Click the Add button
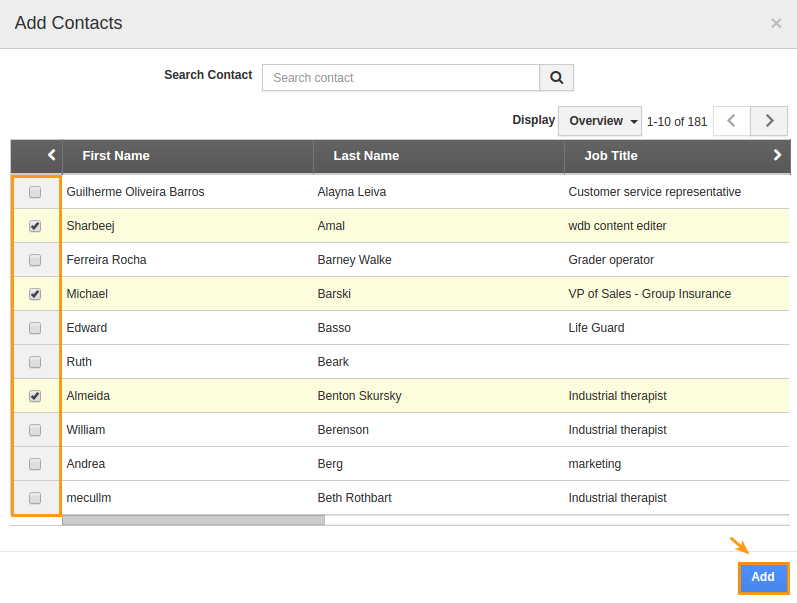 763,578
